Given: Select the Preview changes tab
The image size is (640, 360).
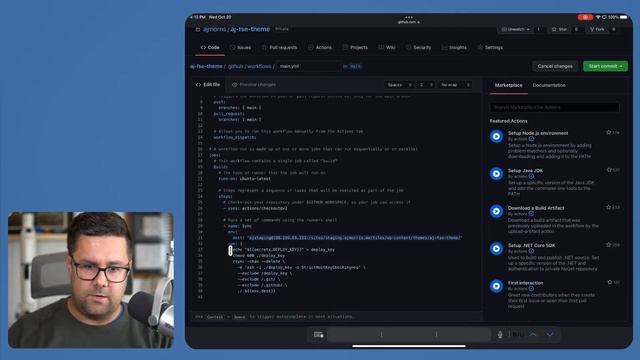Looking at the screenshot, I should point(254,84).
